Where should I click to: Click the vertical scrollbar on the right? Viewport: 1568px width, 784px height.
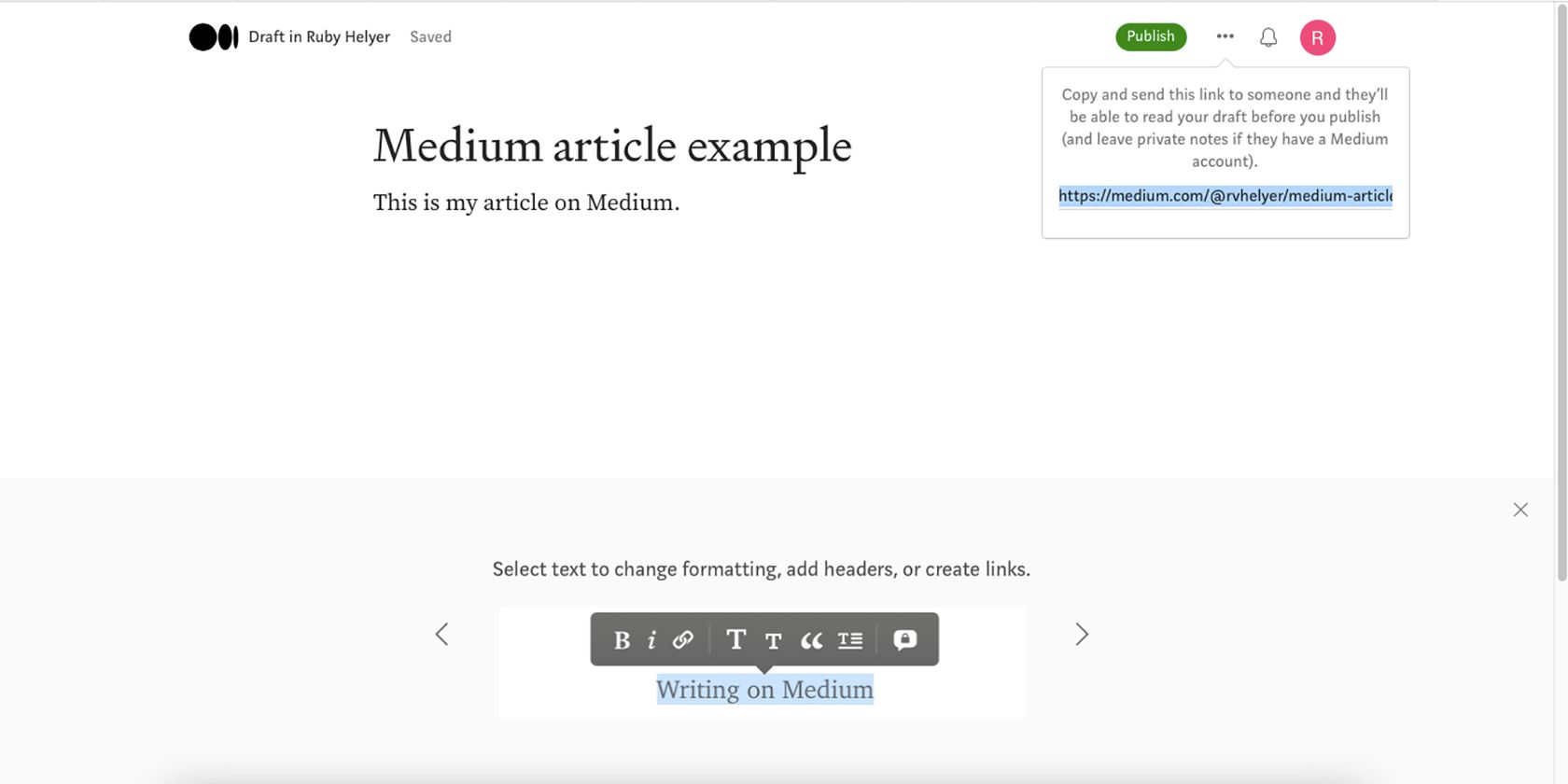pyautogui.click(x=1561, y=291)
